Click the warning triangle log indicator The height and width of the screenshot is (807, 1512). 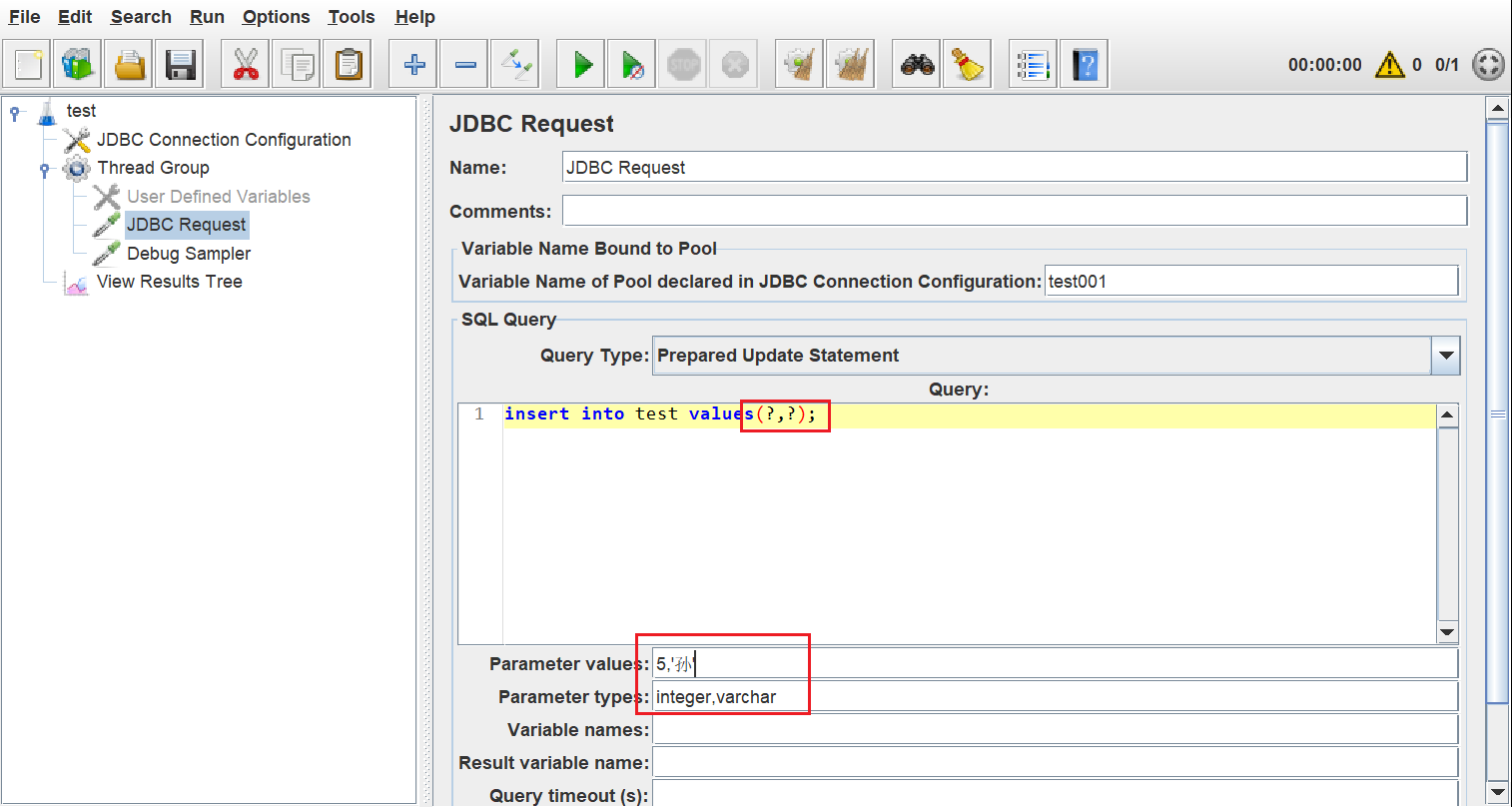click(x=1389, y=65)
